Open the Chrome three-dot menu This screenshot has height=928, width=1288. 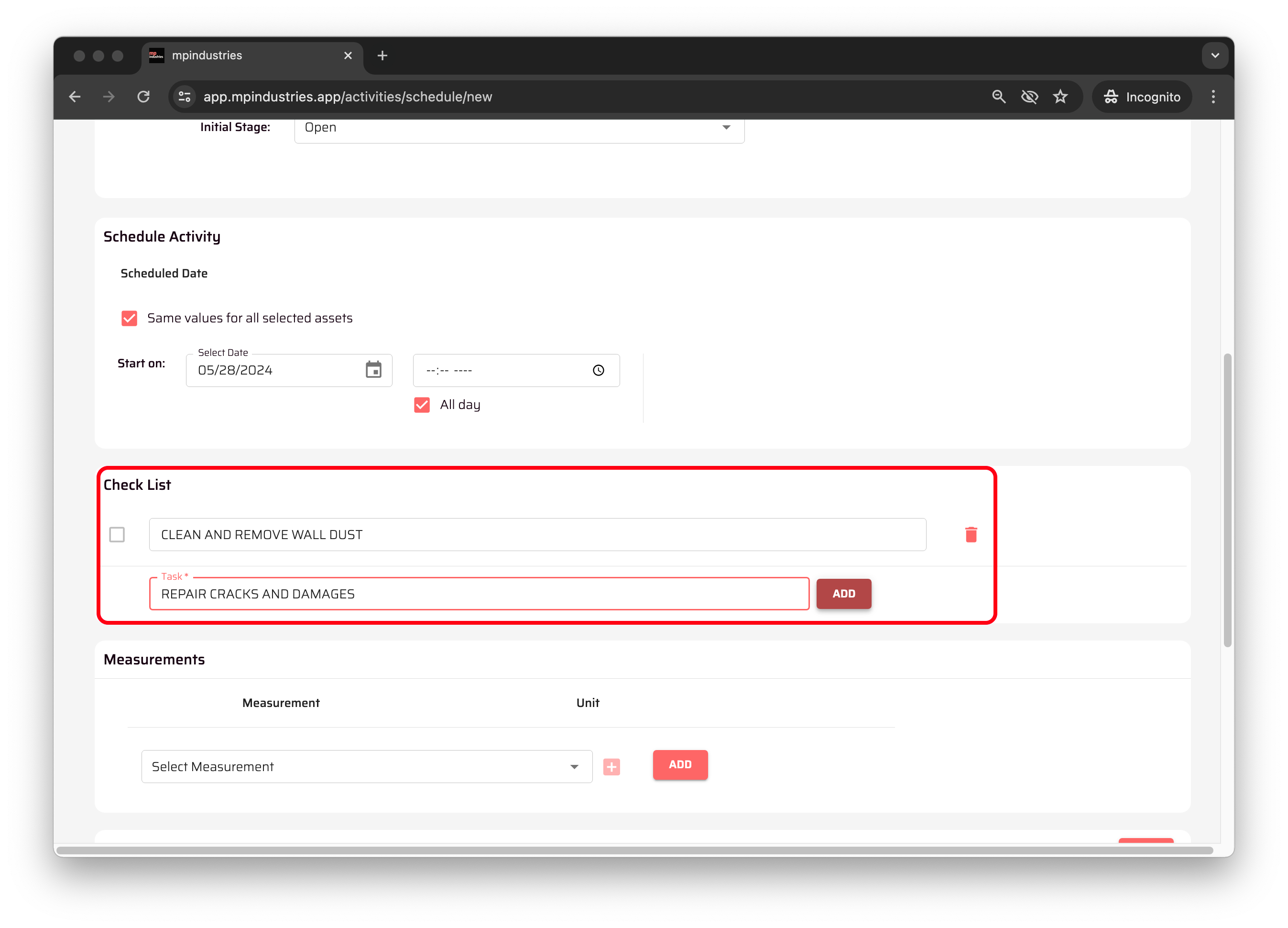(1213, 97)
